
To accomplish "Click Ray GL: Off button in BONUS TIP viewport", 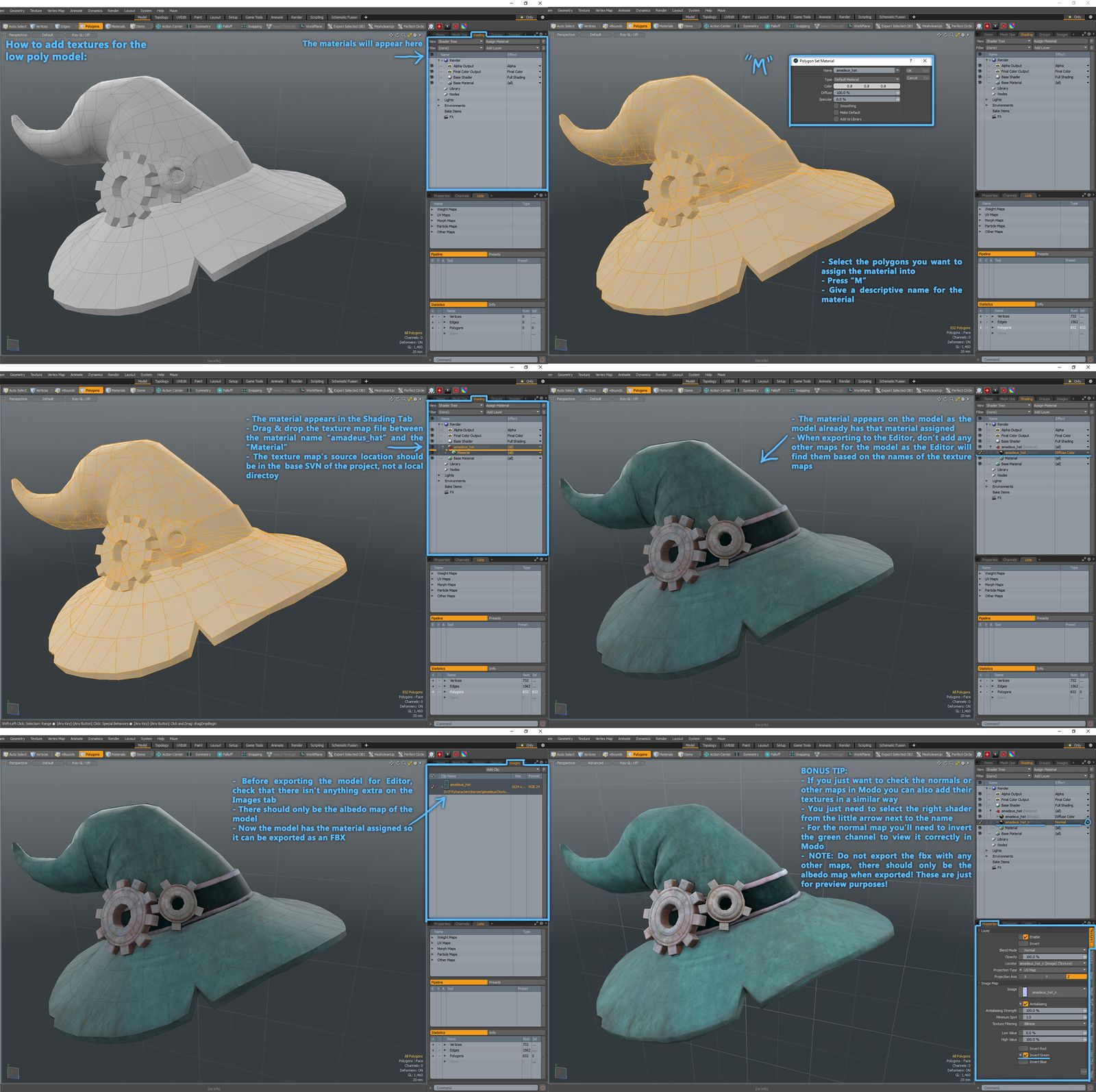I will [629, 762].
